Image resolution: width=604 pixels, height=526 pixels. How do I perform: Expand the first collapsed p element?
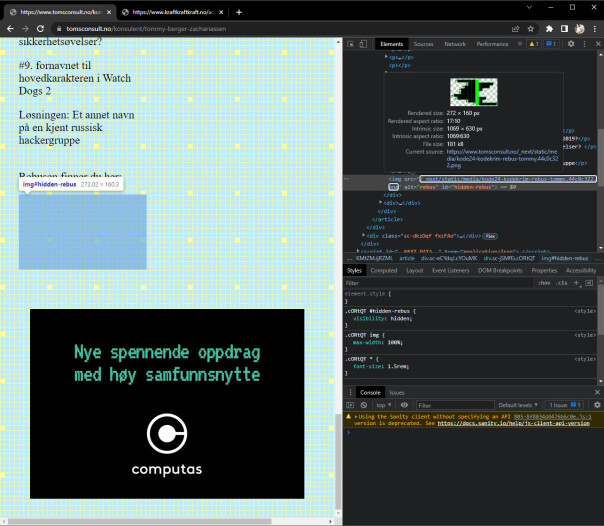pos(386,57)
